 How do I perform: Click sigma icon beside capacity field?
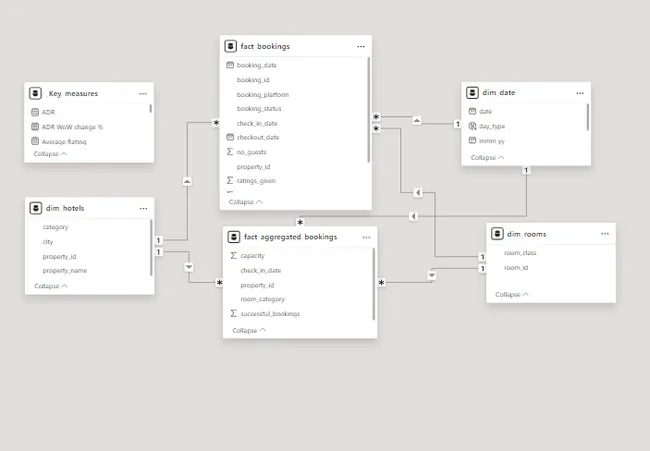click(x=233, y=256)
